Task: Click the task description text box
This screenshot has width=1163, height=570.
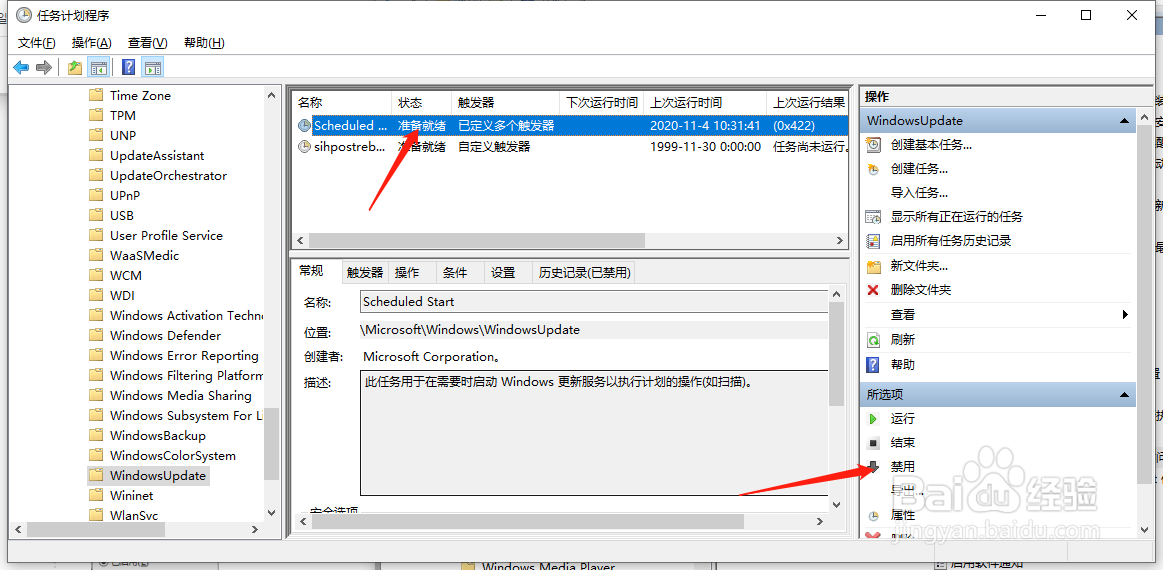Action: [594, 433]
